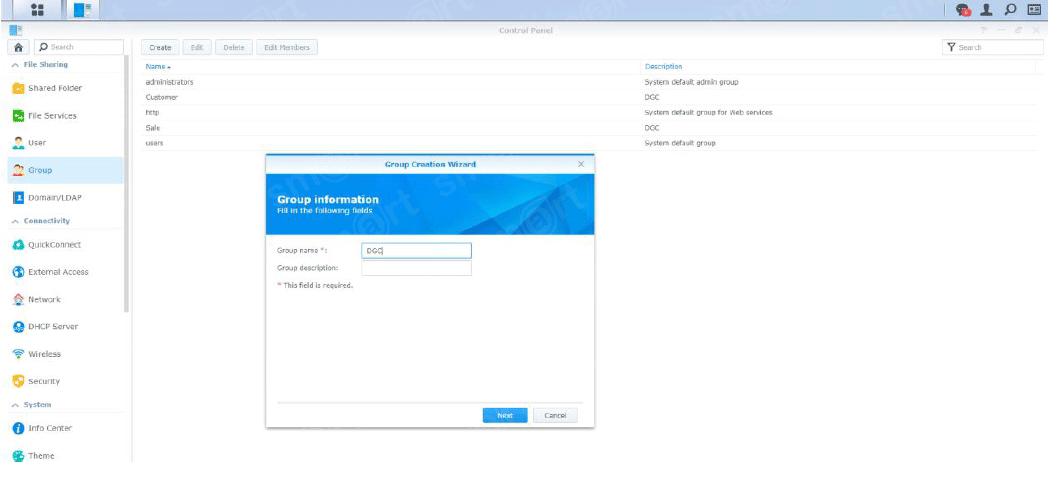Go to Control Panel home icon

coord(19,47)
